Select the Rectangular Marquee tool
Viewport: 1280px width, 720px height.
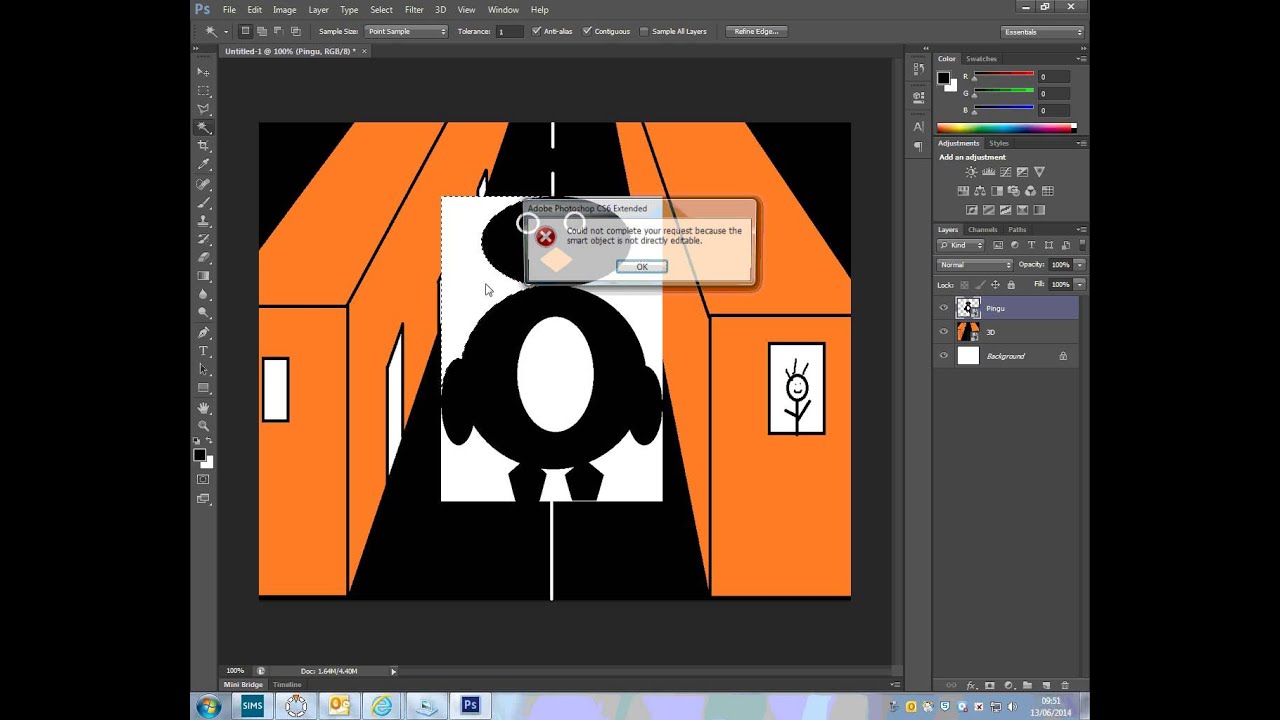tap(203, 90)
